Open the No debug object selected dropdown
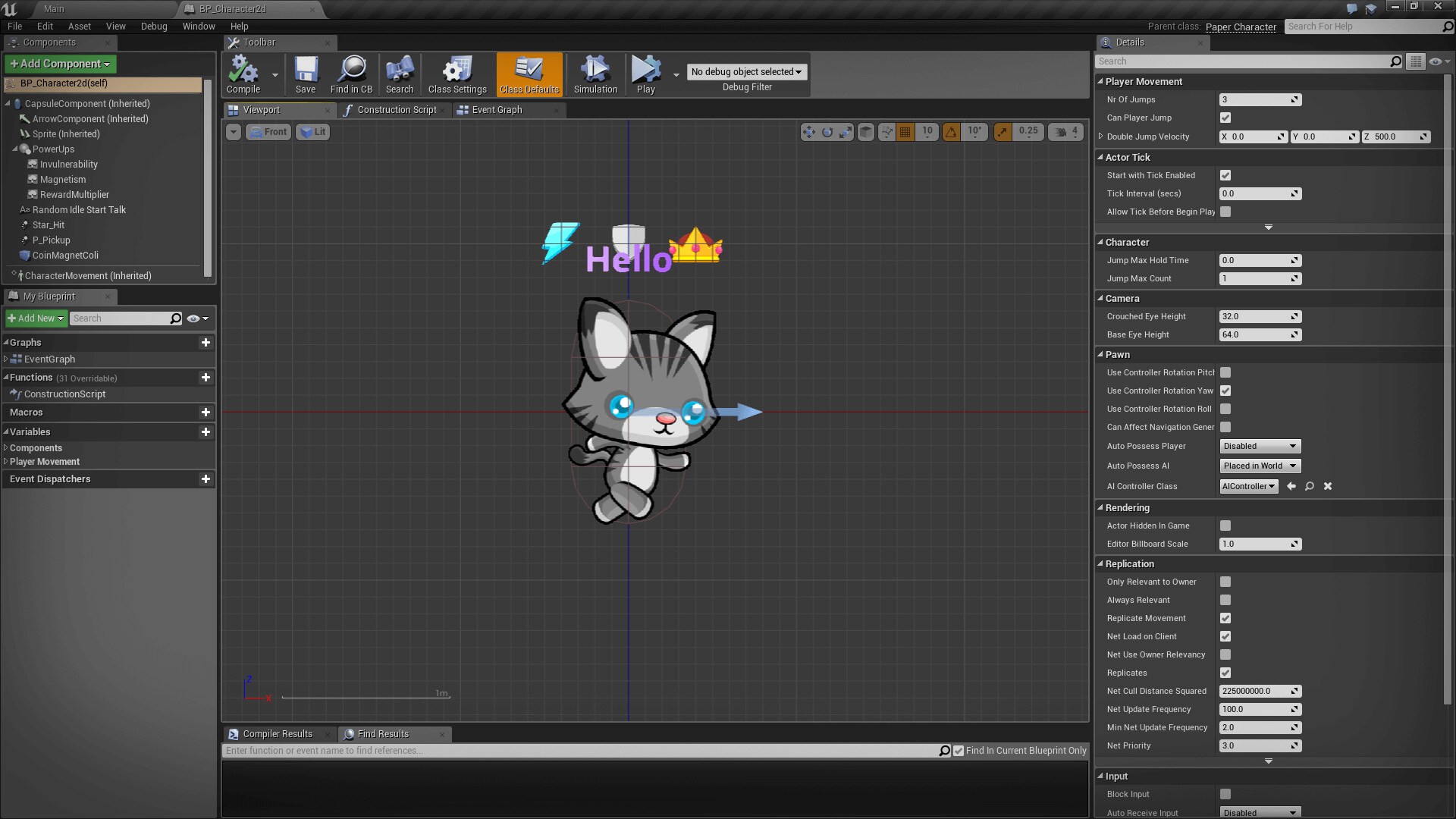This screenshot has height=819, width=1456. coord(746,71)
